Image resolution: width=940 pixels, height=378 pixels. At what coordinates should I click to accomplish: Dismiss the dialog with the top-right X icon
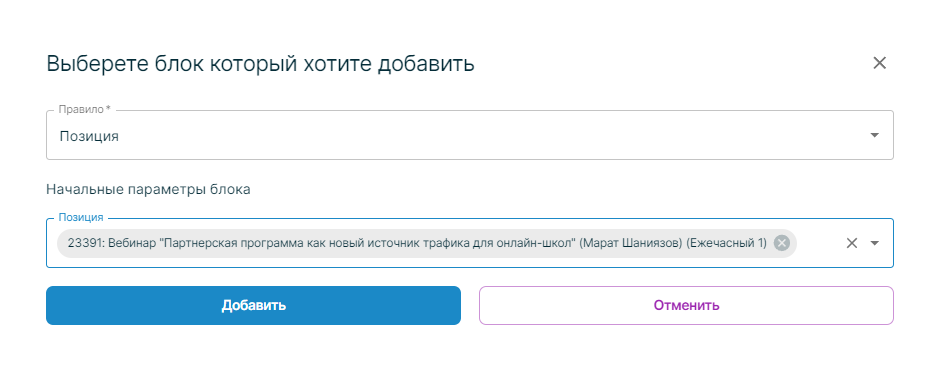click(x=879, y=63)
